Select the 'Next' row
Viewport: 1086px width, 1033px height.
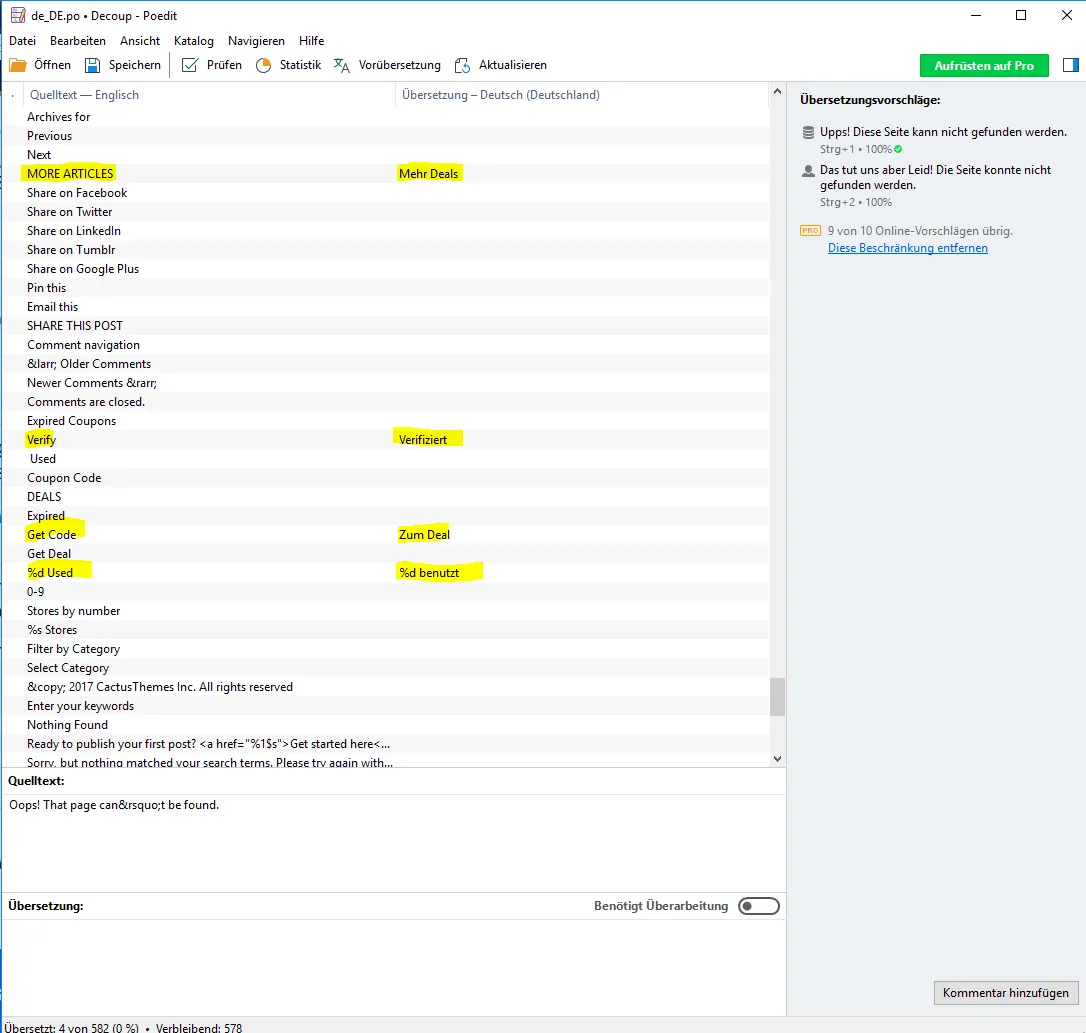386,154
